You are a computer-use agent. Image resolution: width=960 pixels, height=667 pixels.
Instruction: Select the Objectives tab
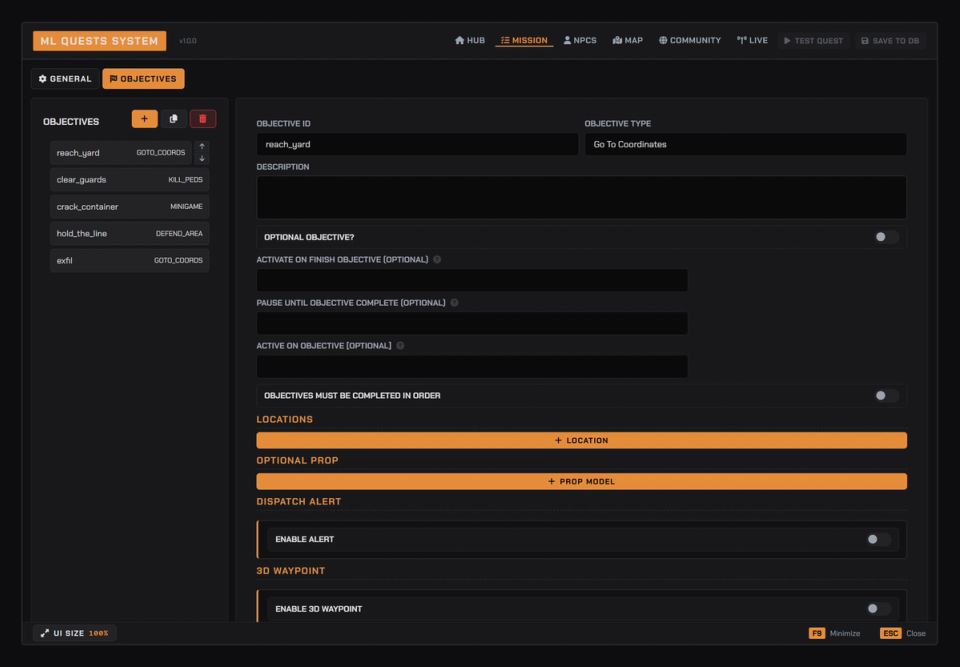click(143, 79)
